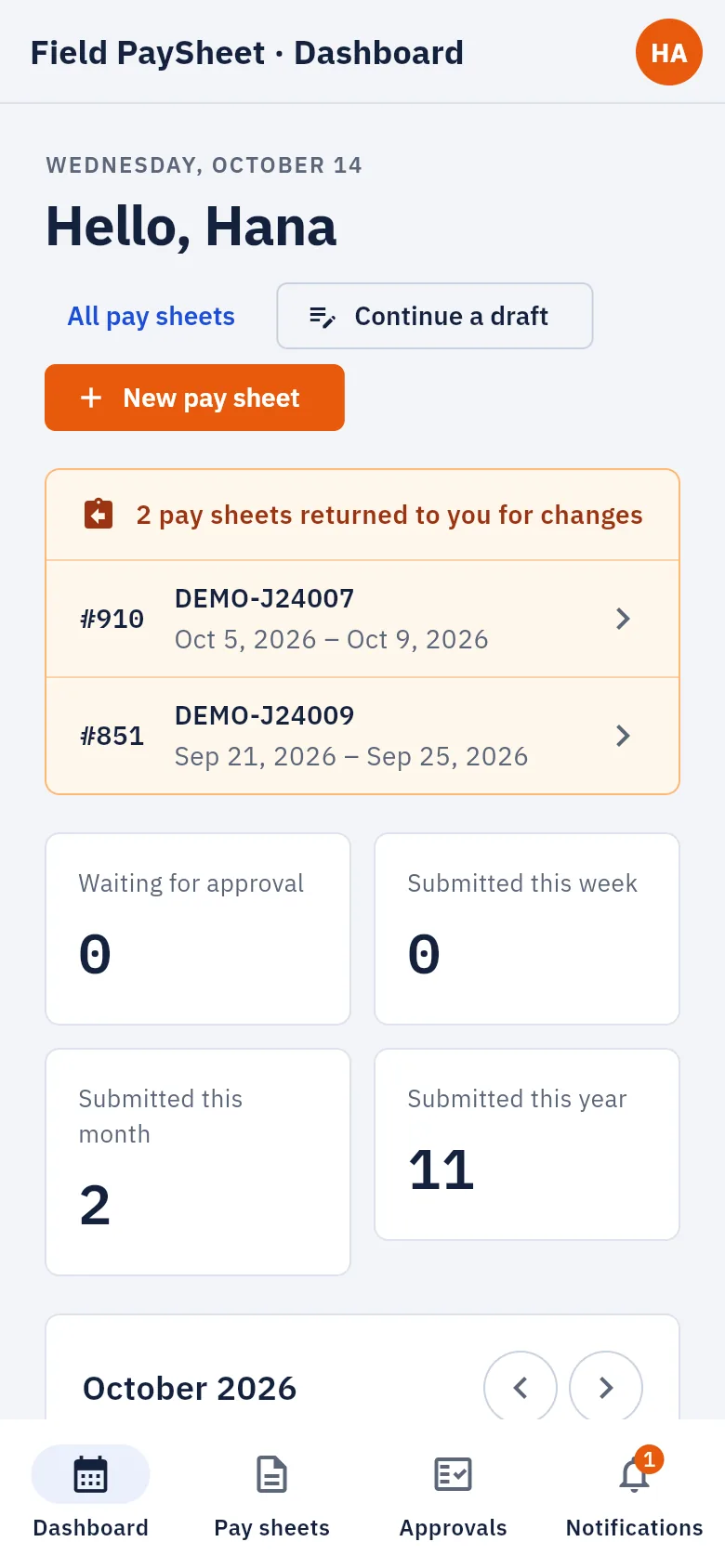Expand pay sheet #910 chevron
This screenshot has height=1568, width=725.
click(623, 619)
